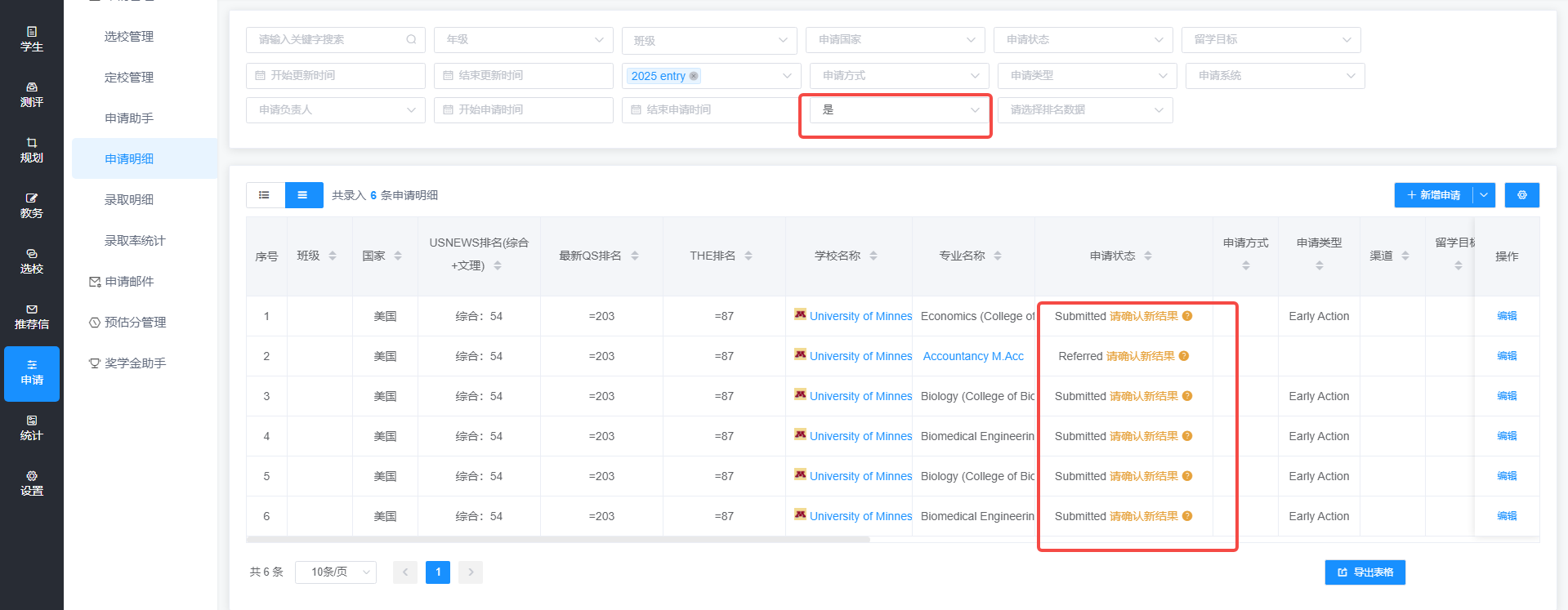
Task: Open the 统计 sidebar section
Action: click(32, 428)
